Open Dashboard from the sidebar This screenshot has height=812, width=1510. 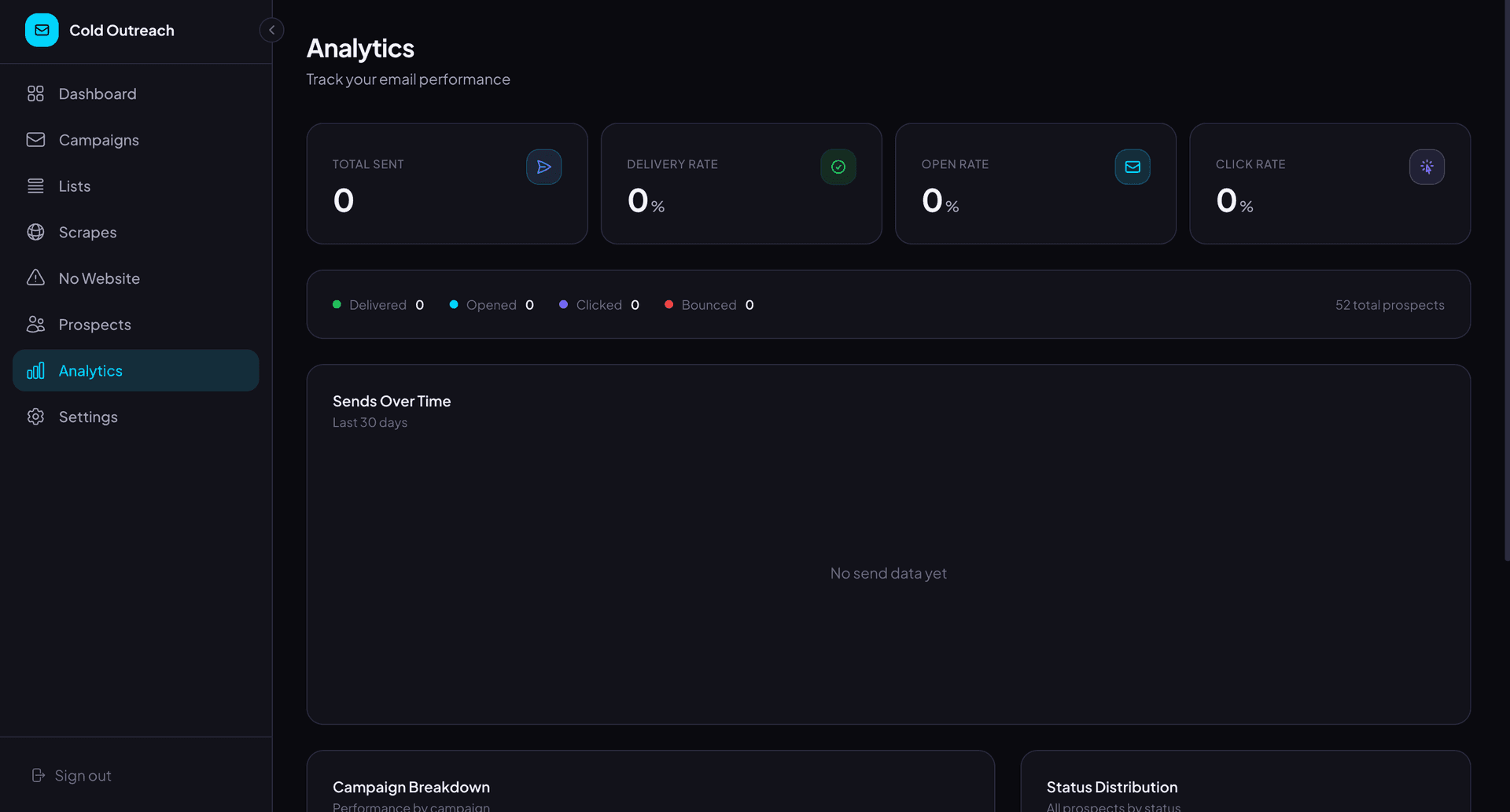click(98, 94)
